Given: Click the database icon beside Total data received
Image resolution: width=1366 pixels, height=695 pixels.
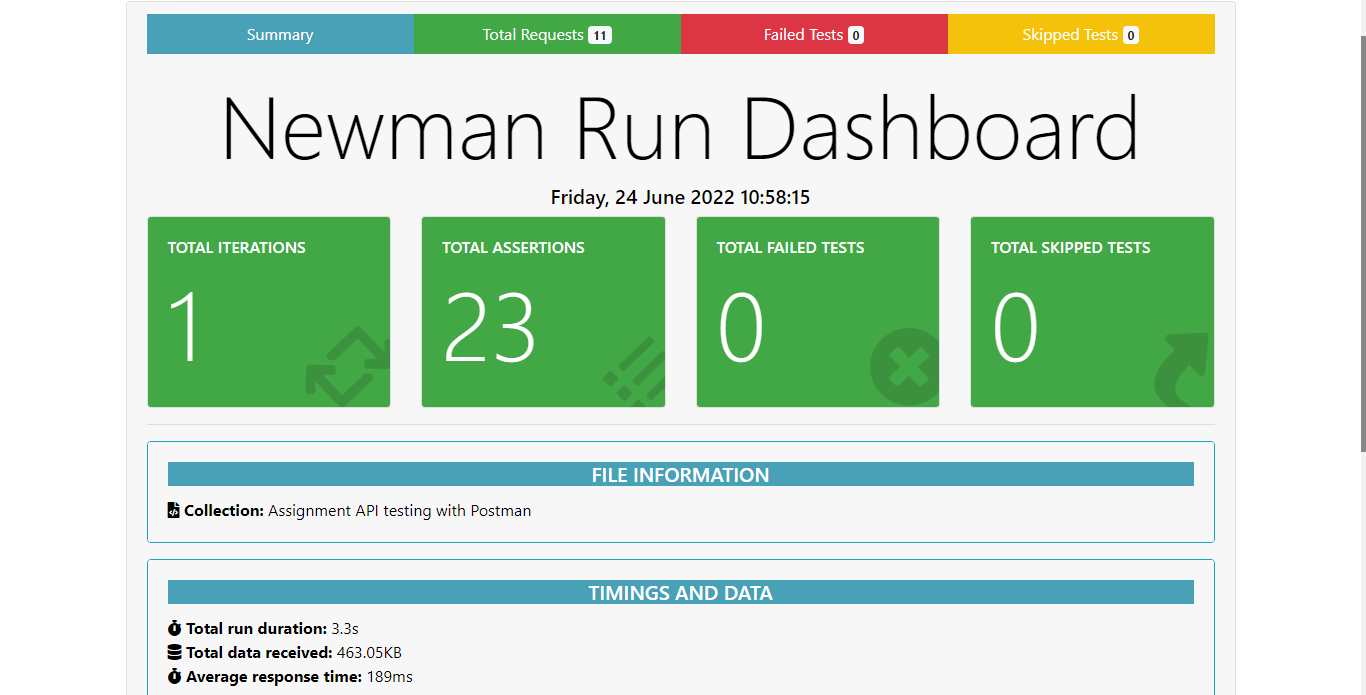Looking at the screenshot, I should pos(175,652).
